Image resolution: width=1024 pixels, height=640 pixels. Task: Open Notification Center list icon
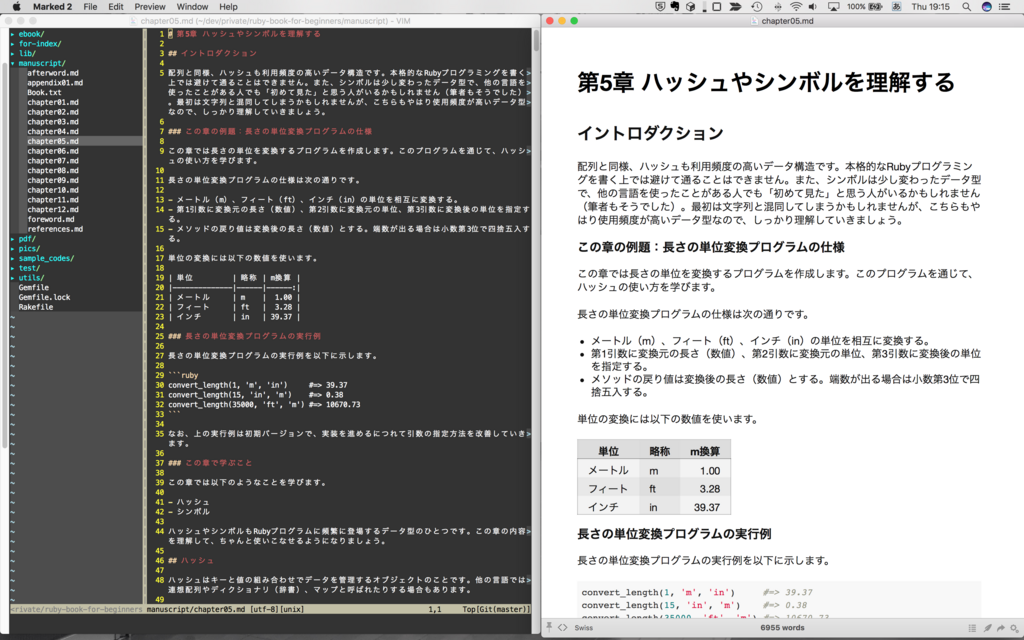click(1005, 7)
